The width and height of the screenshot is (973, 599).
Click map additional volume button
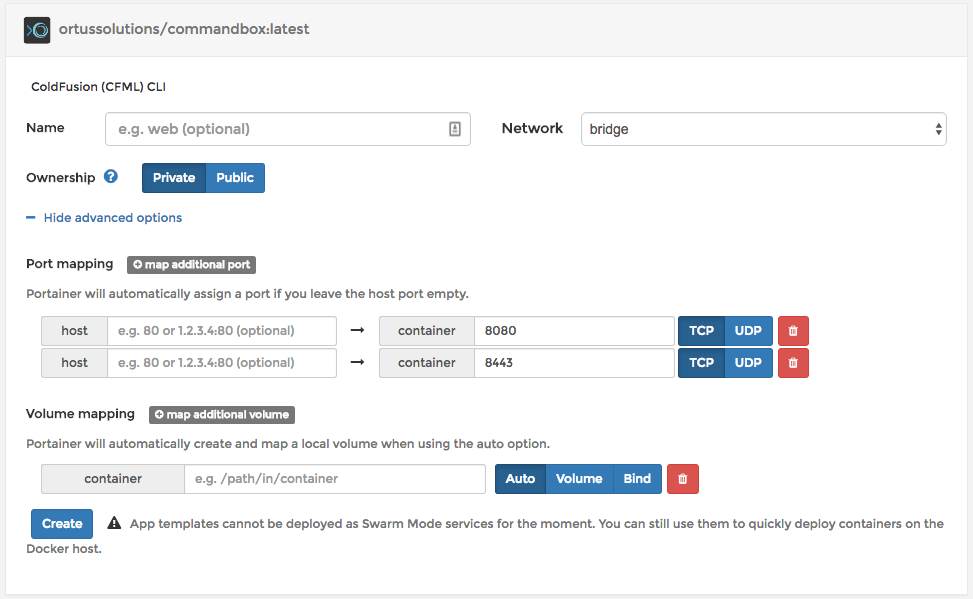pyautogui.click(x=222, y=415)
